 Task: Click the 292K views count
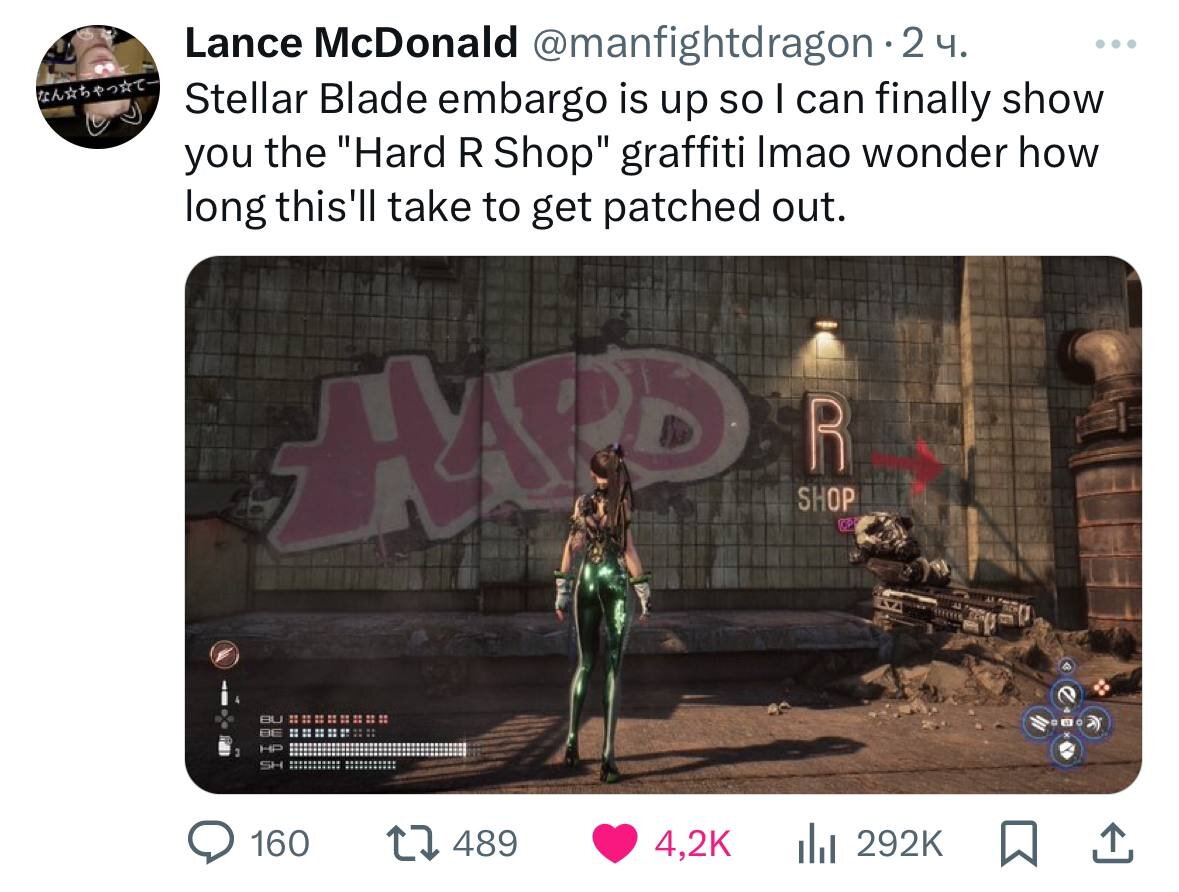click(x=899, y=844)
